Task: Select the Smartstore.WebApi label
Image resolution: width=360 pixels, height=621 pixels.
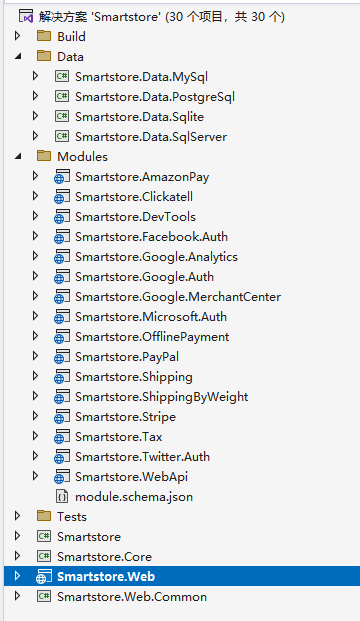Action: 131,477
